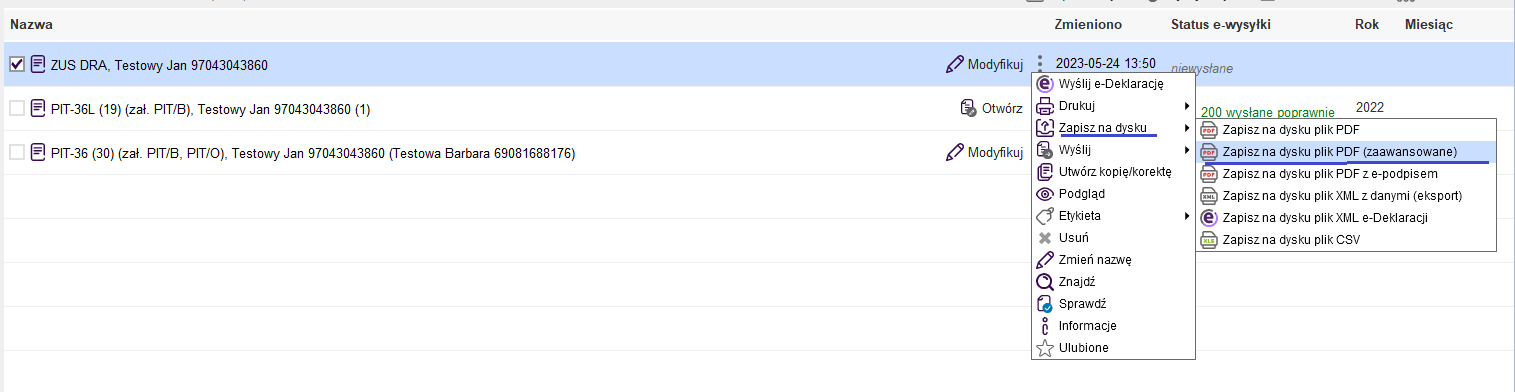Click the star icon next to Ulubione
Image resolution: width=1515 pixels, height=392 pixels.
click(x=1044, y=348)
